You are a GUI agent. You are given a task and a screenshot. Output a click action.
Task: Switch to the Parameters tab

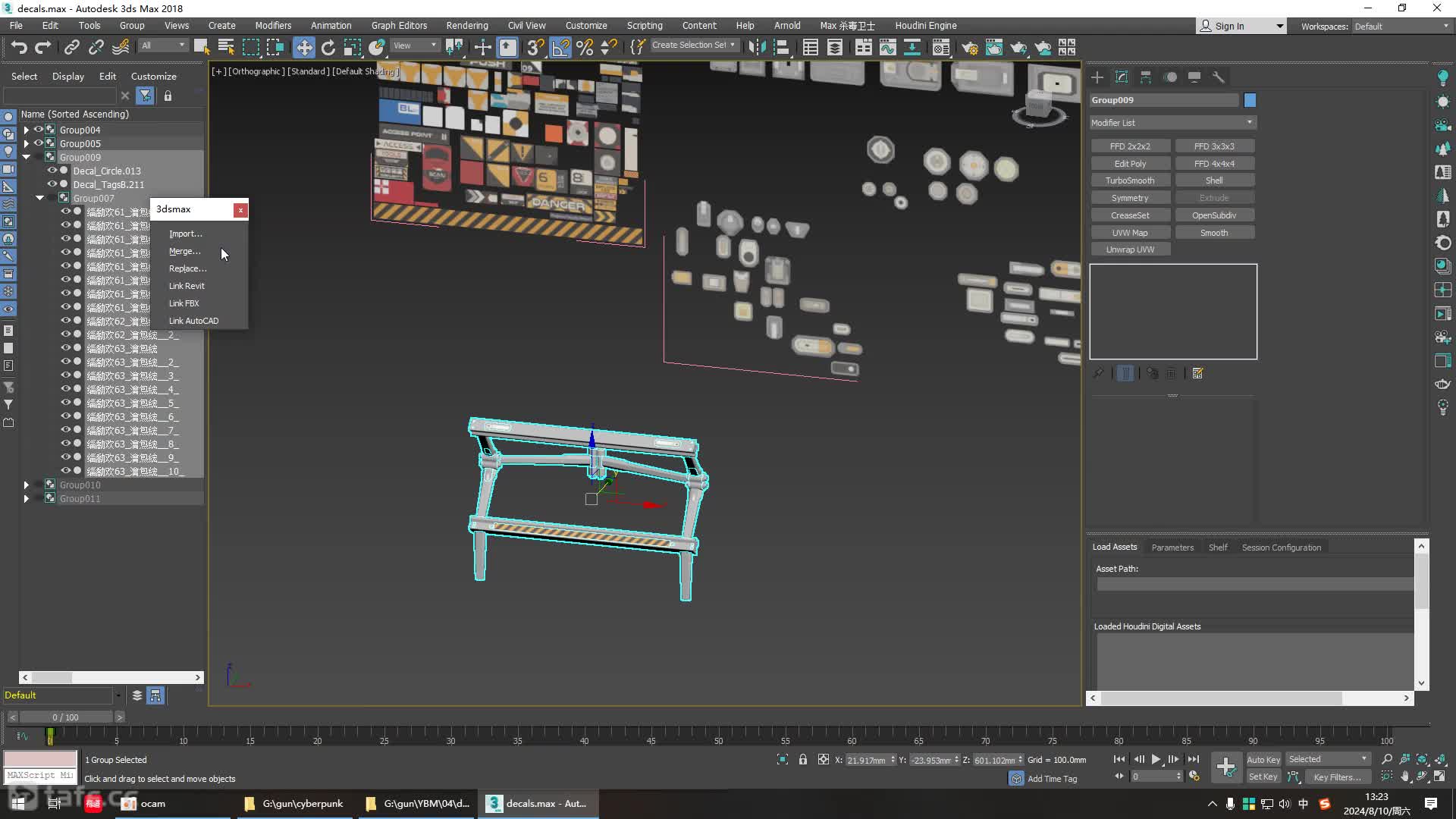1172,548
